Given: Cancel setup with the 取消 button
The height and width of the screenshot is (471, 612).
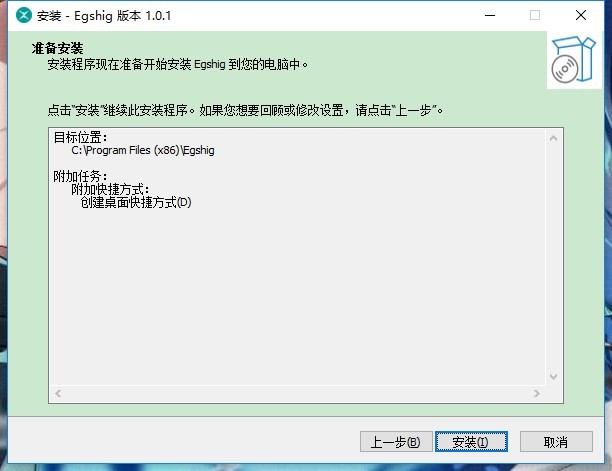Looking at the screenshot, I should (556, 442).
